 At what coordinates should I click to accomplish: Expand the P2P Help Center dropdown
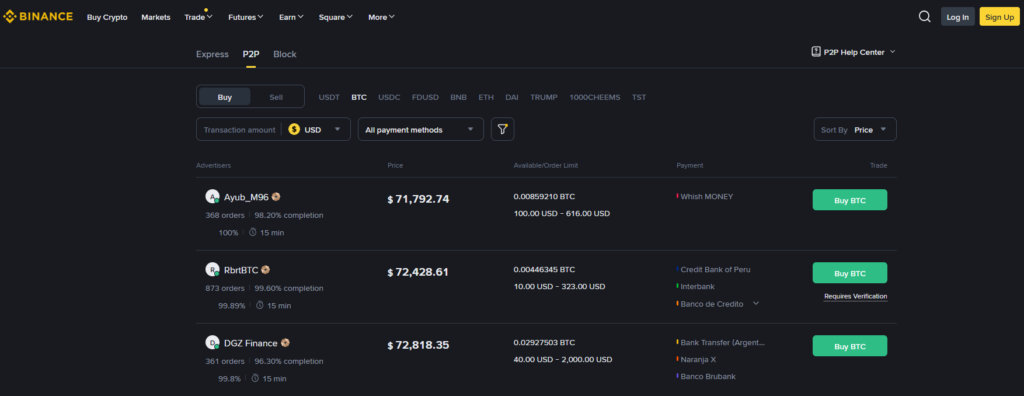[x=893, y=52]
